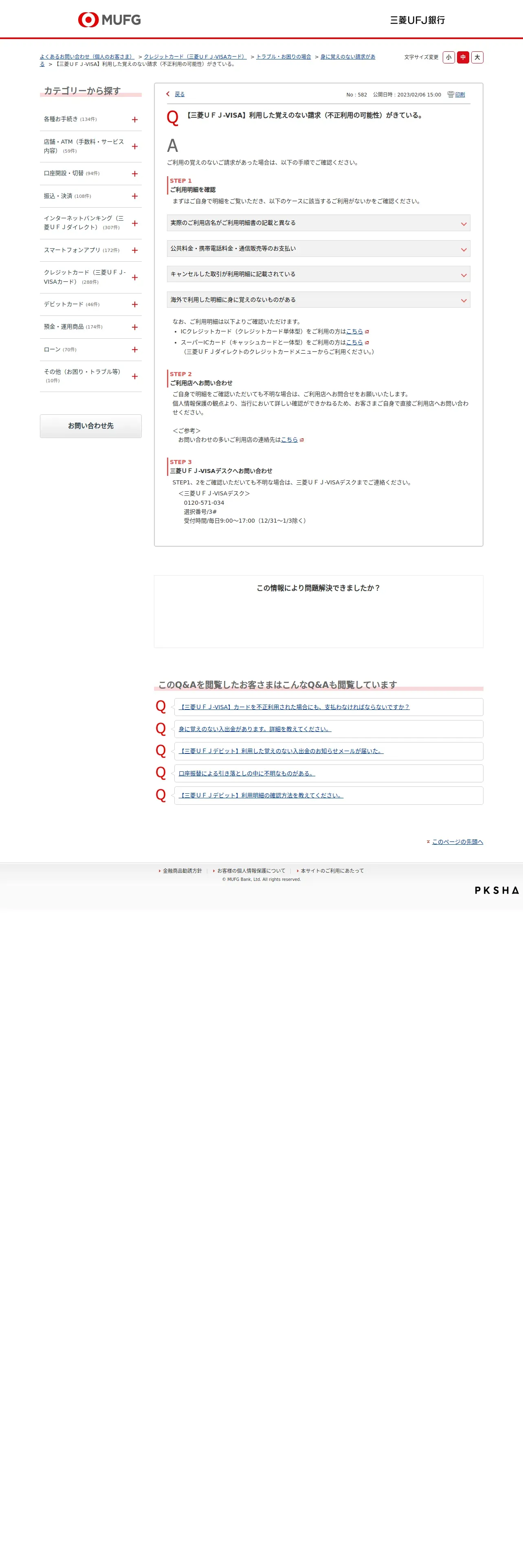Click the article number text No : 582
523x1568 pixels.
pos(357,95)
